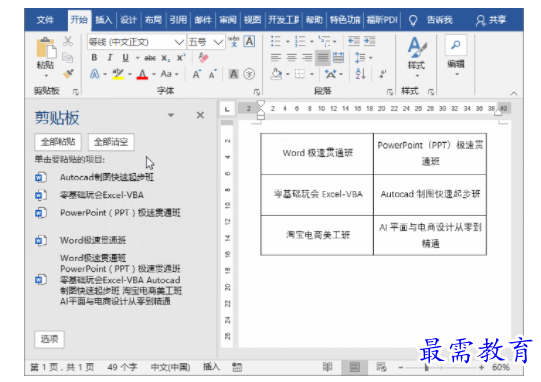
Task: Click the character border icon
Action: coord(249,42)
